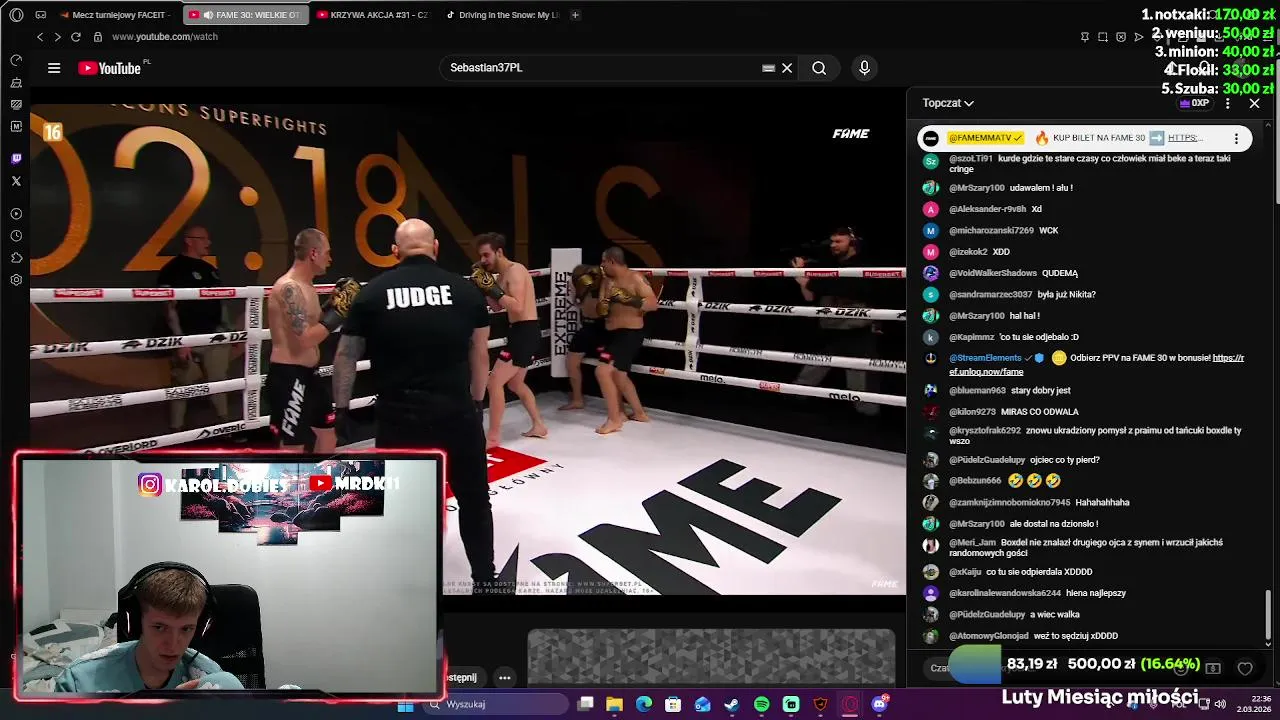The width and height of the screenshot is (1280, 720).
Task: Pin the tab with the toolbar pin icon
Action: point(1085,37)
